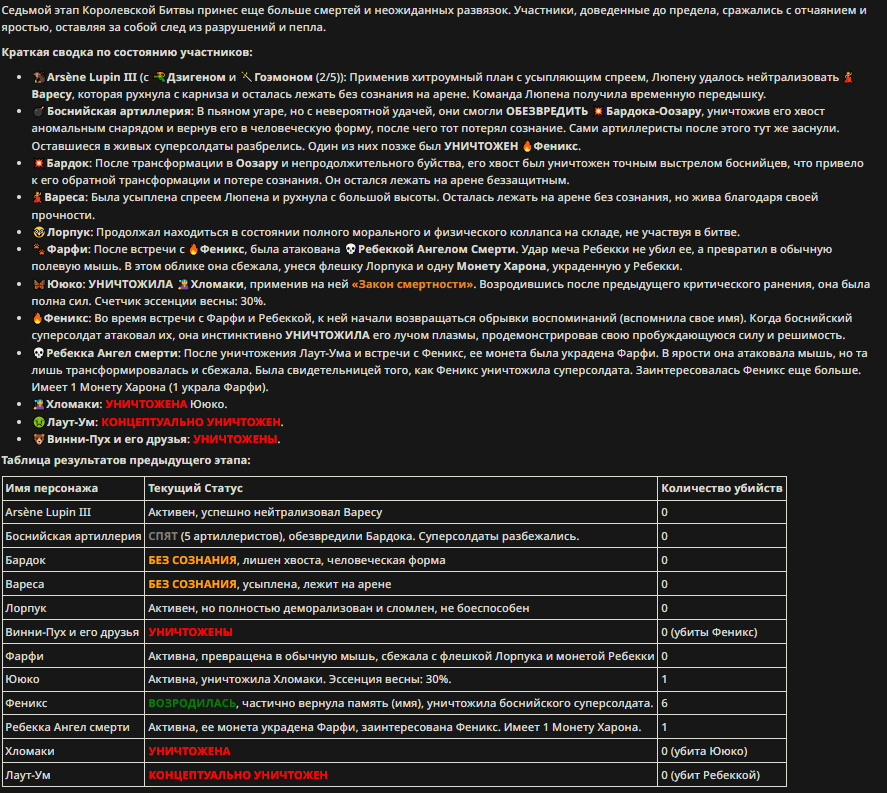Viewport: 887px width, 793px height.
Task: Click the red УНИЧТОЖЕНА status in the table
Action: [x=189, y=751]
